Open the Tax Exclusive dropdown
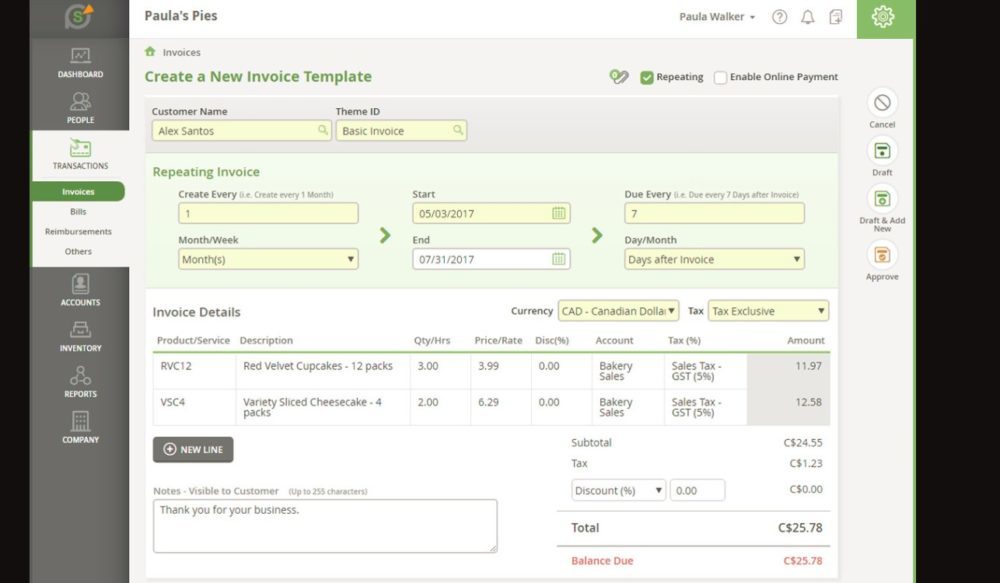The height and width of the screenshot is (583, 1000). [768, 311]
